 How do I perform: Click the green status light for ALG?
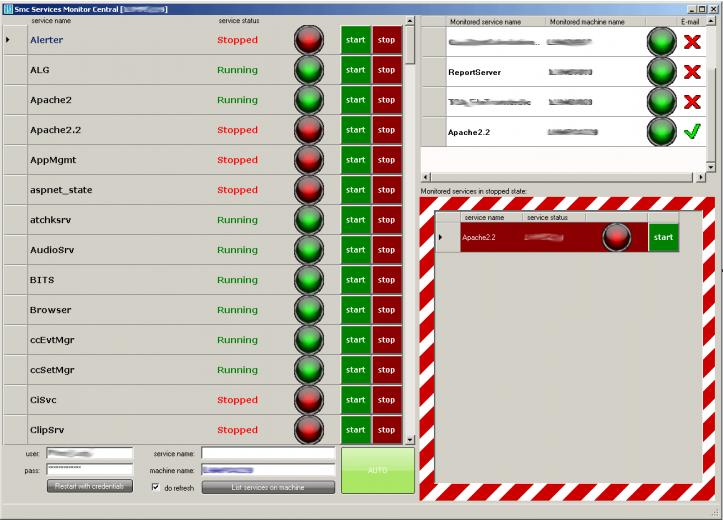pos(309,71)
